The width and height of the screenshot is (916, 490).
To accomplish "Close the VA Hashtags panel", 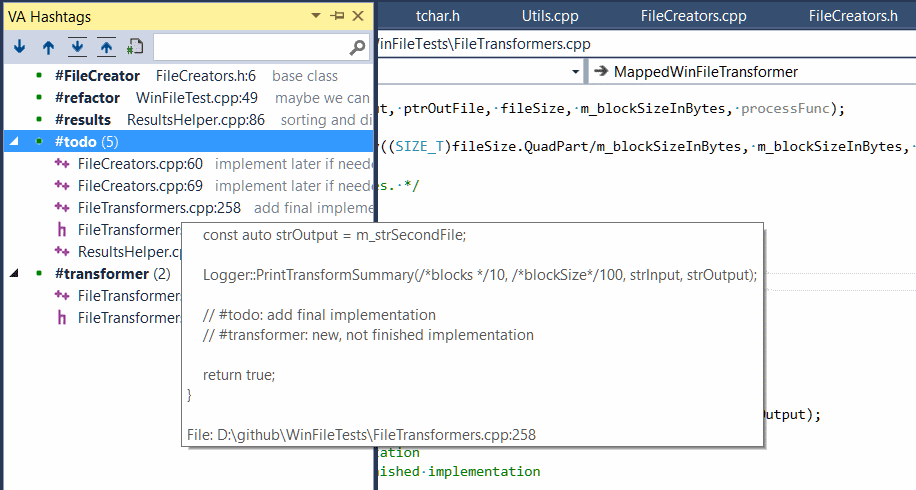I will pyautogui.click(x=359, y=15).
